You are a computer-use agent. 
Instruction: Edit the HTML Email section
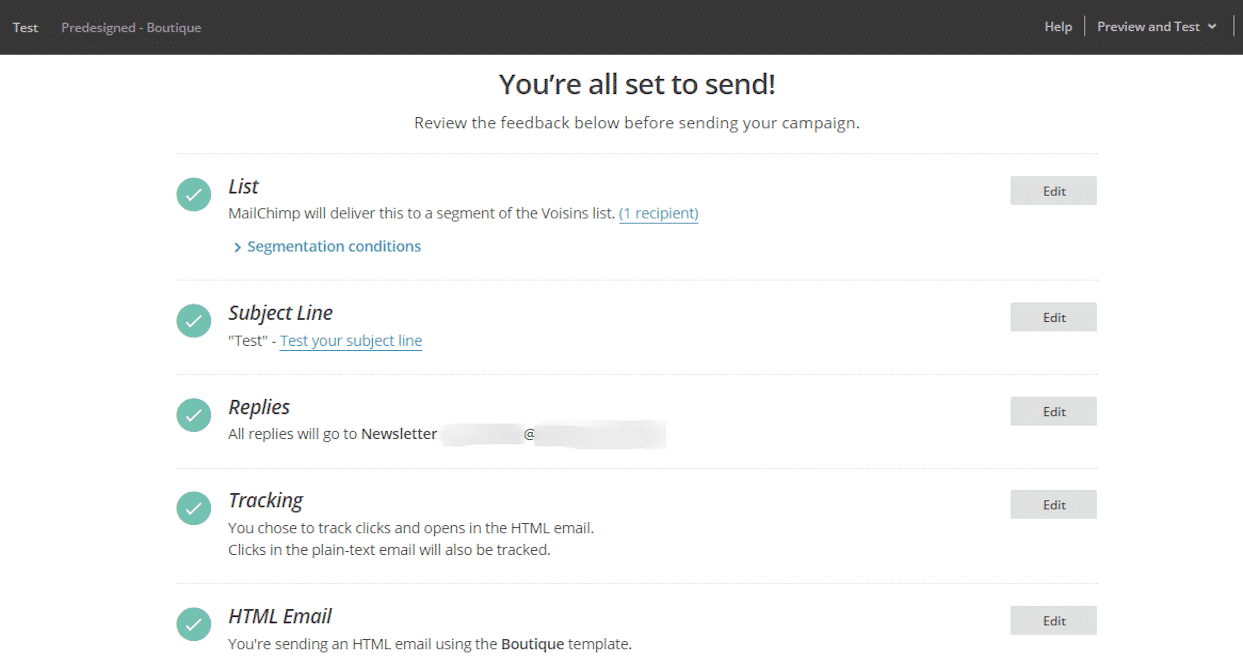click(x=1053, y=621)
